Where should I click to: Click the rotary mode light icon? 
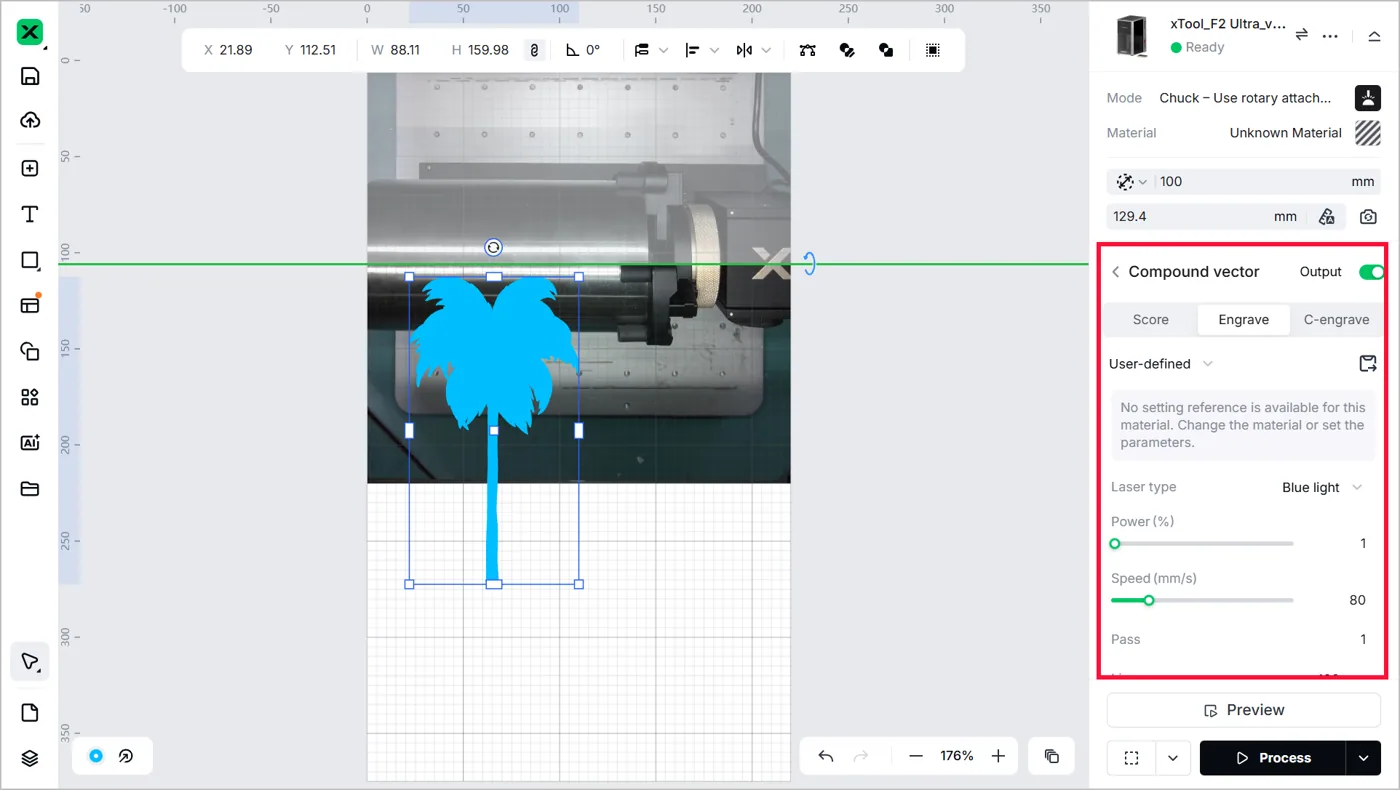(1368, 98)
